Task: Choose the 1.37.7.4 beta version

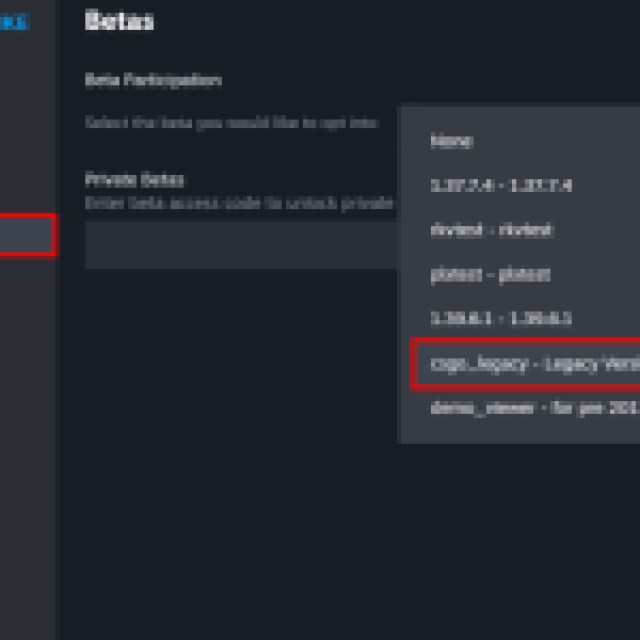Action: 500,186
